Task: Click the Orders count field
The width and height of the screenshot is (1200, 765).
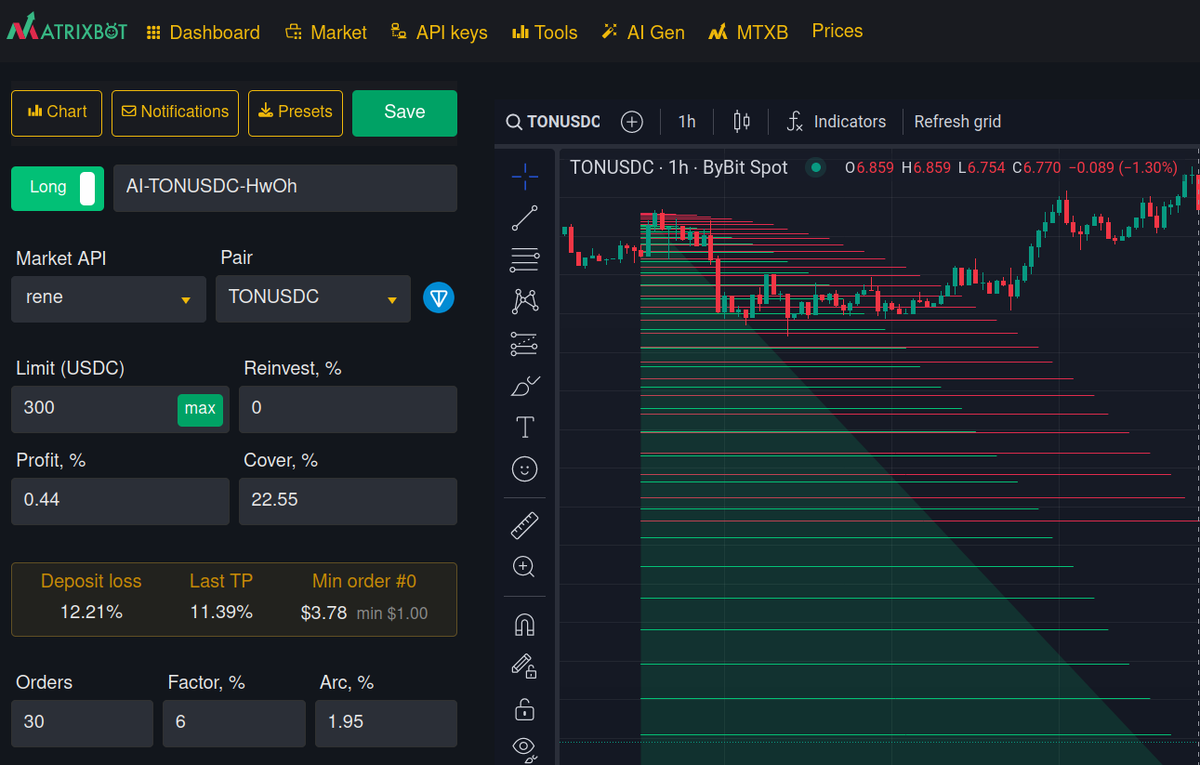Action: tap(82, 723)
